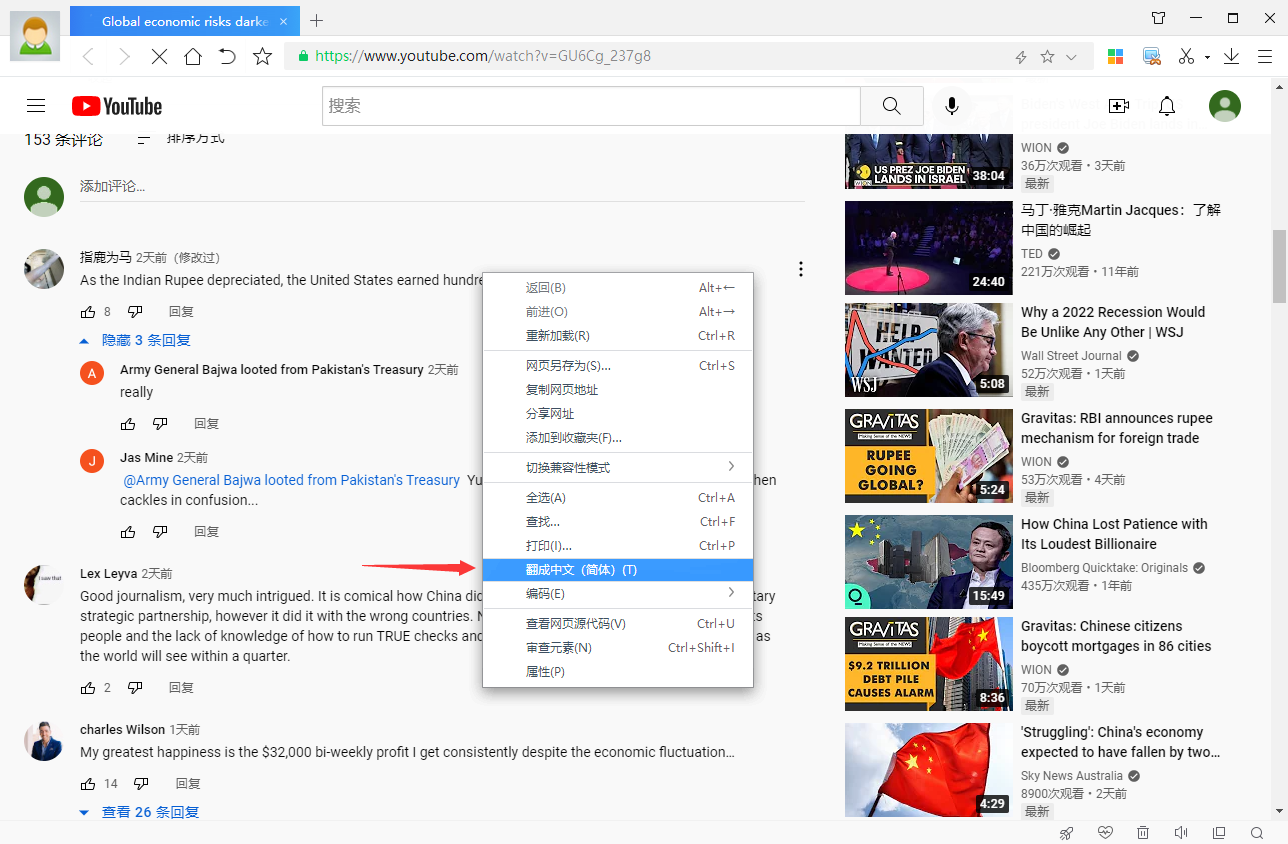The image size is (1288, 844).
Task: Click the status bar trash icon
Action: click(1143, 833)
